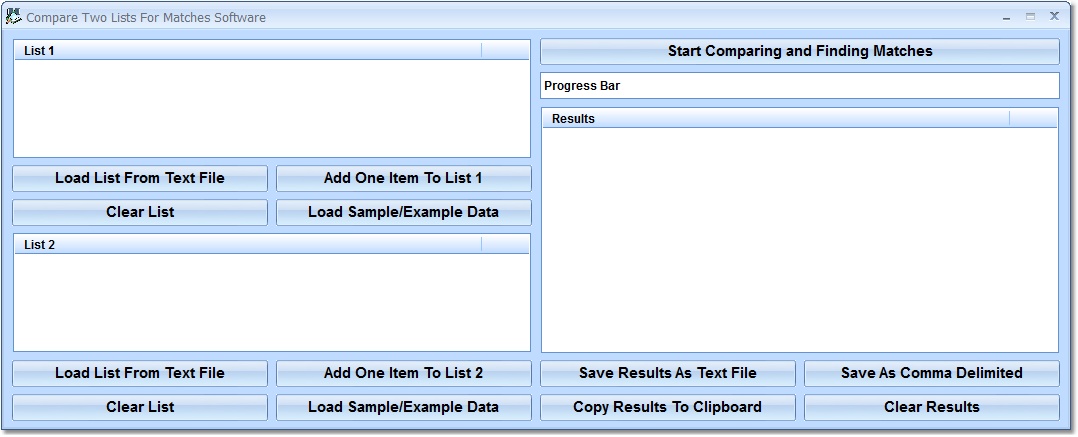This screenshot has width=1078, height=437.
Task: Add one item to List 2
Action: click(403, 373)
